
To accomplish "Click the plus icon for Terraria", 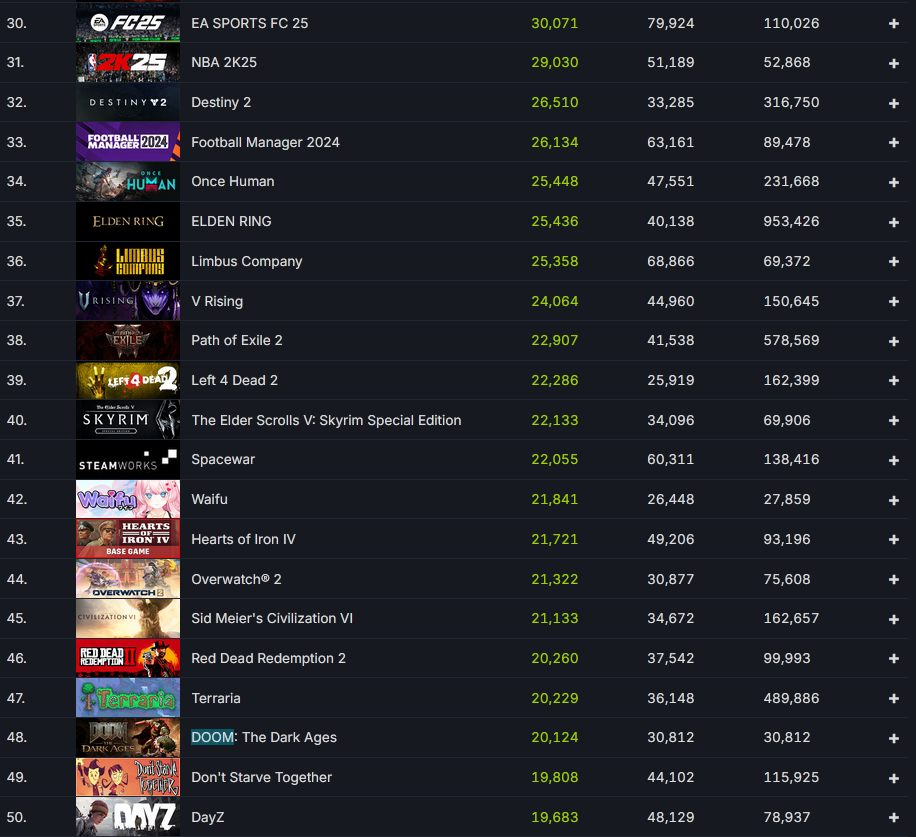I will (x=893, y=699).
